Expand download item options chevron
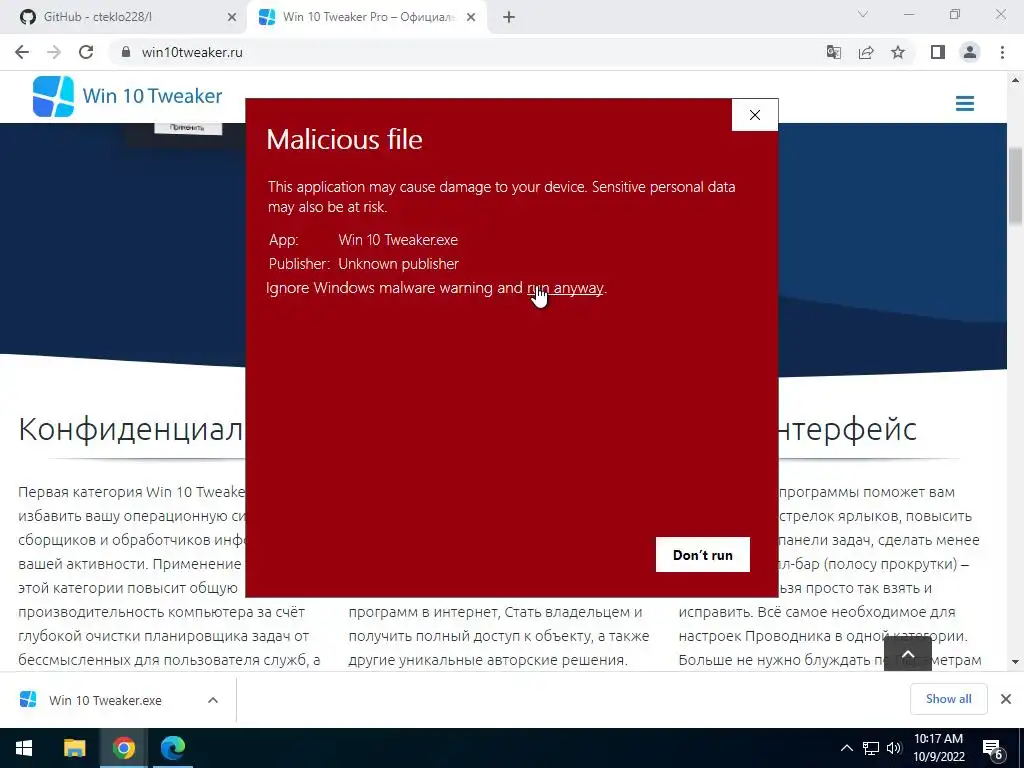Viewport: 1024px width, 768px height. (212, 700)
